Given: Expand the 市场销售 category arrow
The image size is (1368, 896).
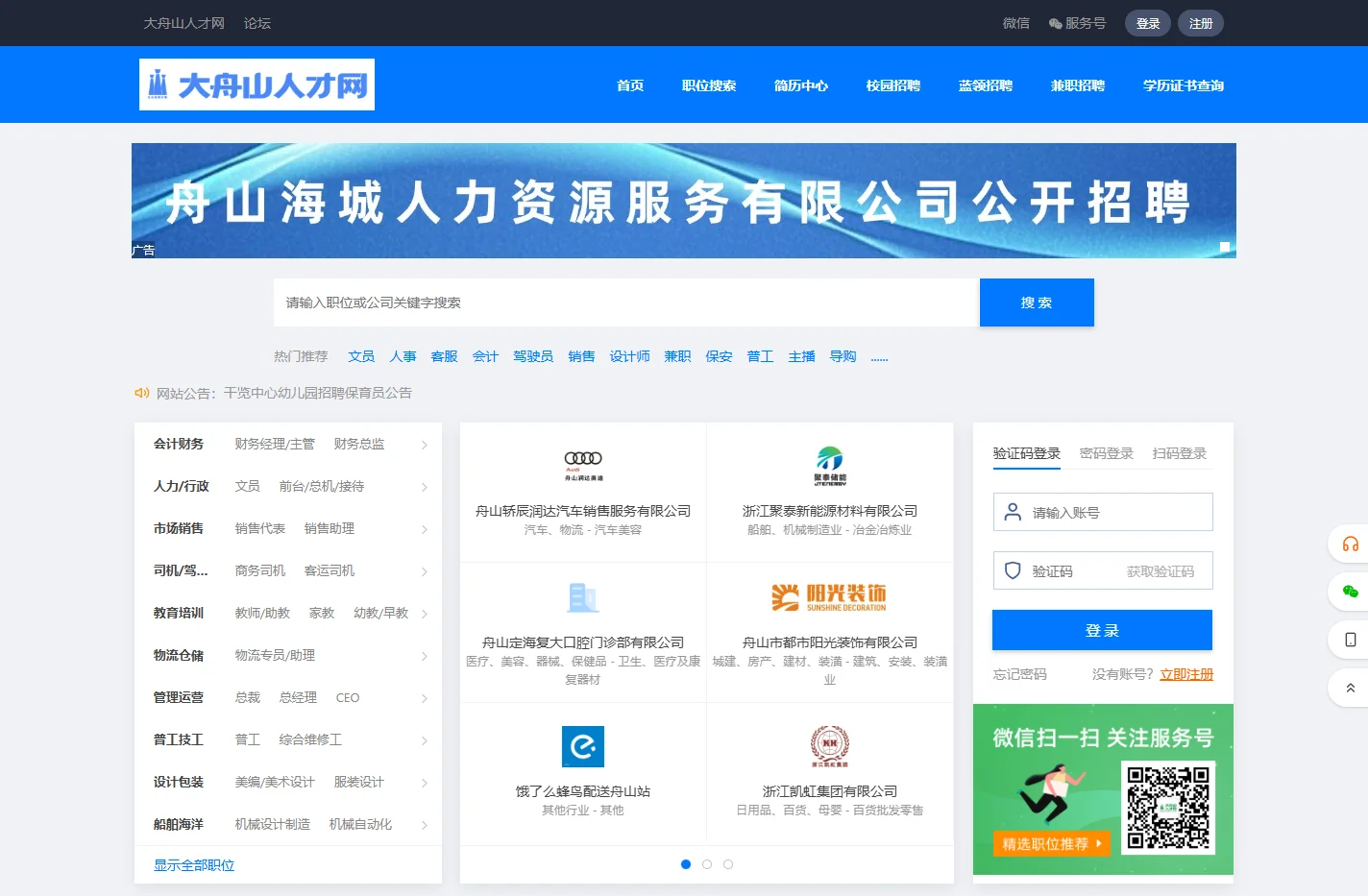Looking at the screenshot, I should point(425,529).
